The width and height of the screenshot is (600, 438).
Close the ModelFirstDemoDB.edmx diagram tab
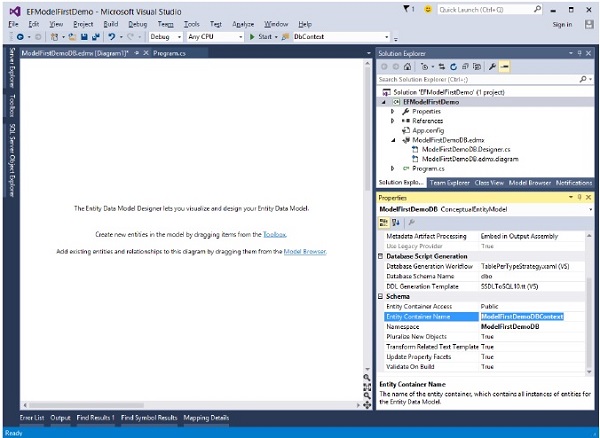click(x=146, y=53)
